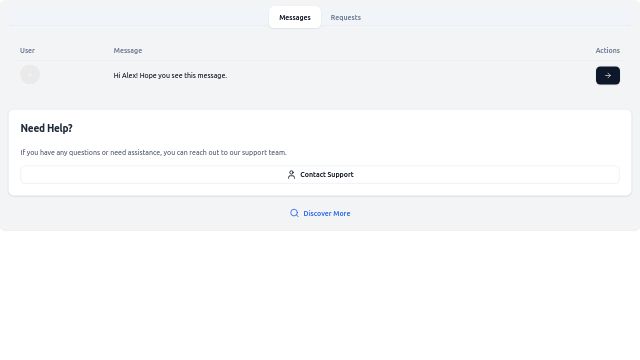Viewport: 640px width, 360px height.
Task: Select the Messages tab
Action: click(x=295, y=18)
